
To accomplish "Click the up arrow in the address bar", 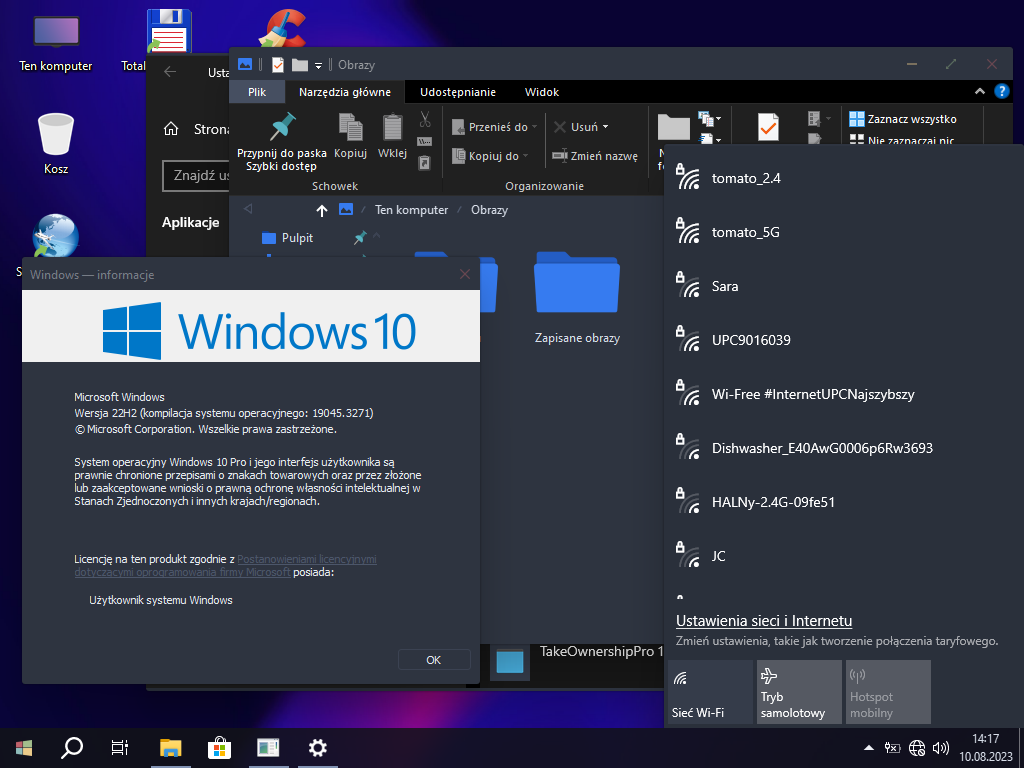I will click(321, 210).
